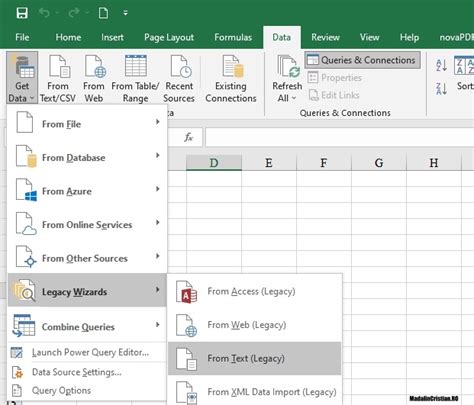
Task: Open the Help tab
Action: 409,37
